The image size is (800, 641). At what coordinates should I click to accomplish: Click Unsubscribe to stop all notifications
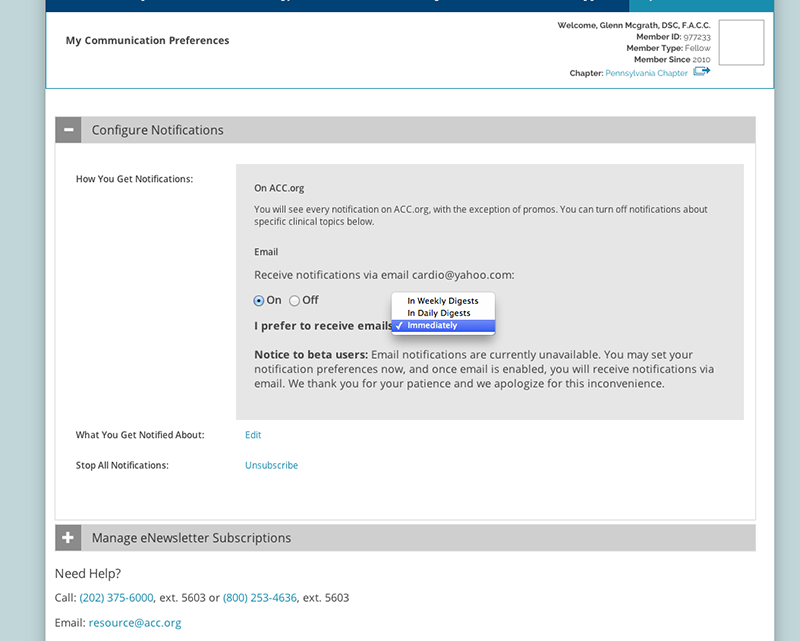pos(271,465)
